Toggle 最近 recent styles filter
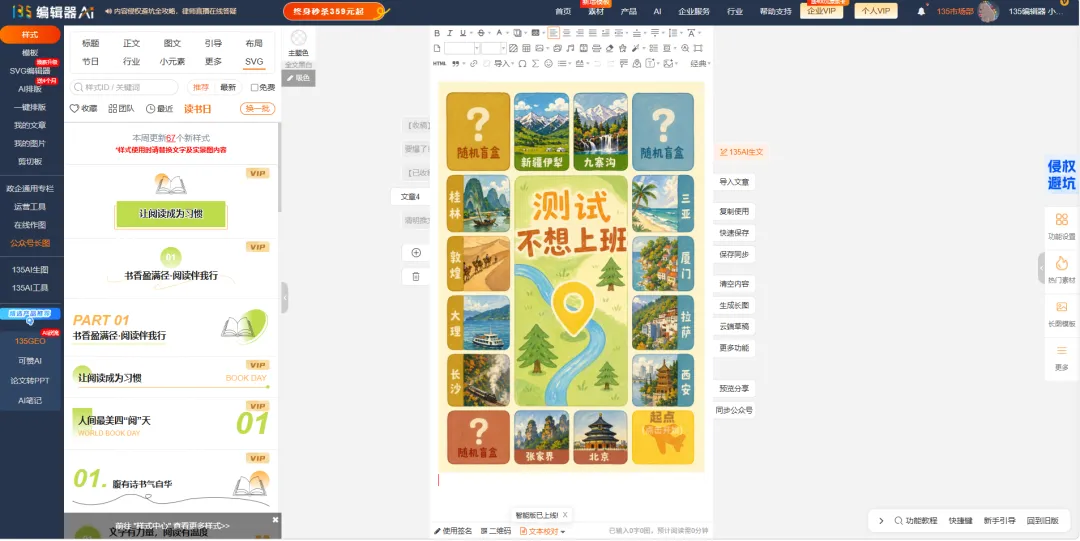This screenshot has width=1080, height=541. [x=160, y=109]
